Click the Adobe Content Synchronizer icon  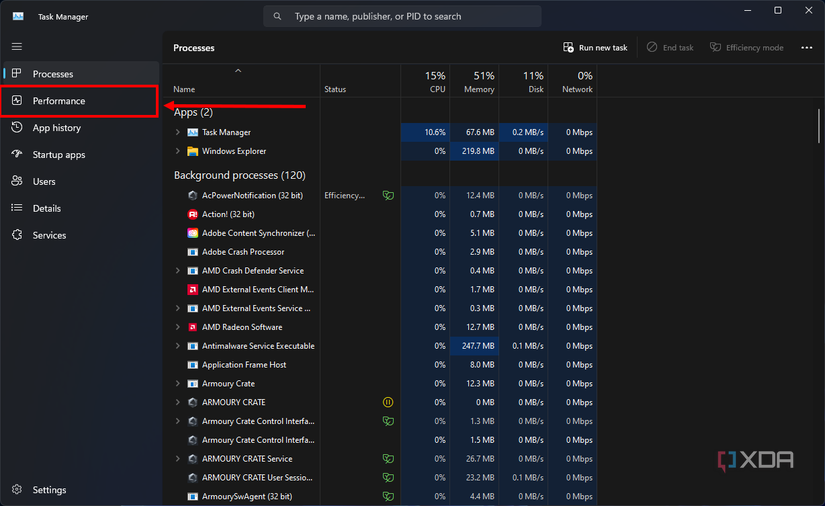pyautogui.click(x=192, y=233)
